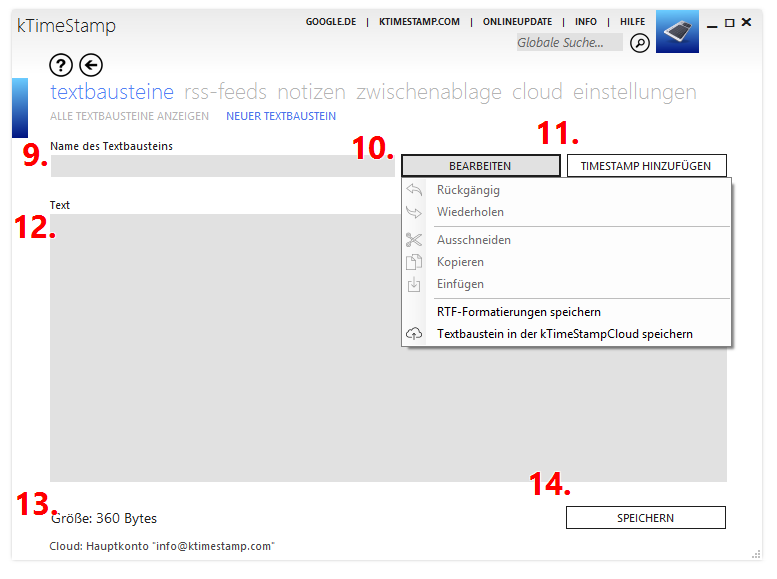Image resolution: width=777 pixels, height=579 pixels.
Task: Choose Einfügen from the menu
Action: pos(566,284)
